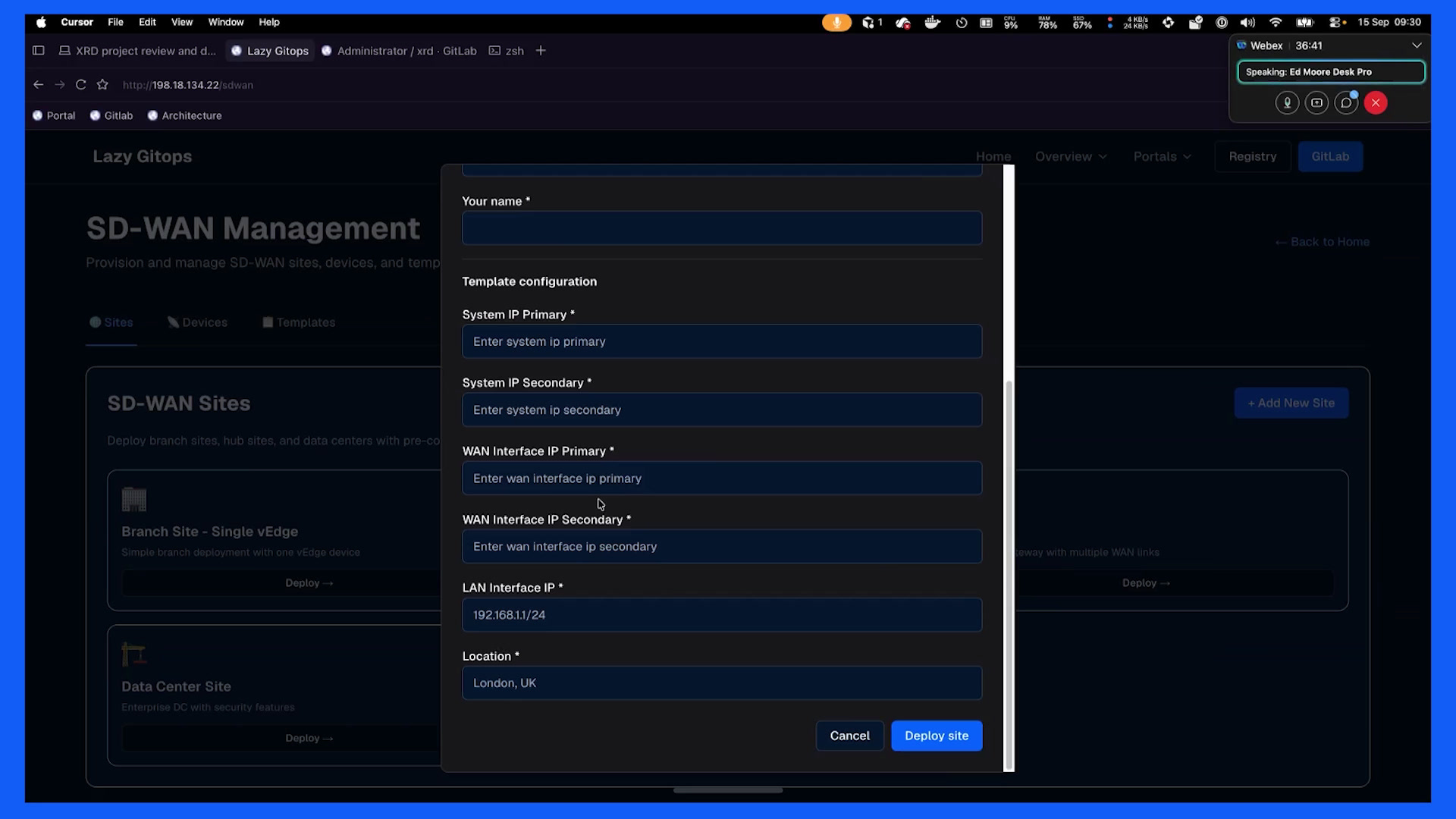Click the orange microphone menu bar icon
This screenshot has width=1456, height=819.
click(836, 23)
